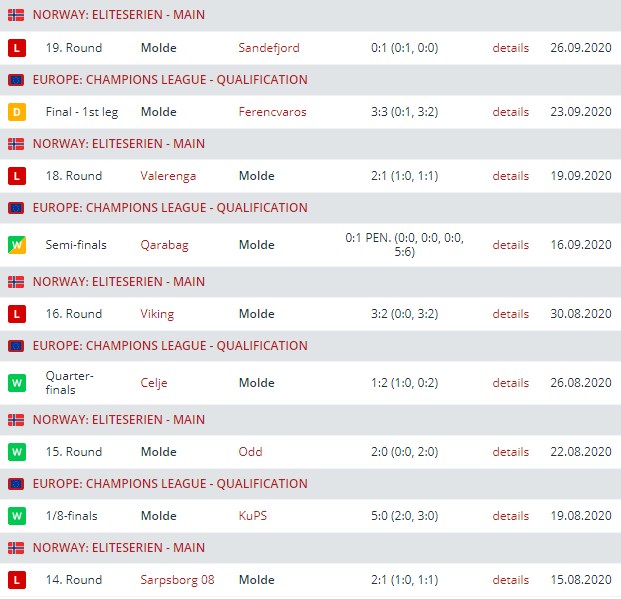Open the Valerenga team link
Viewport: 621px width, 599px height.
point(168,176)
